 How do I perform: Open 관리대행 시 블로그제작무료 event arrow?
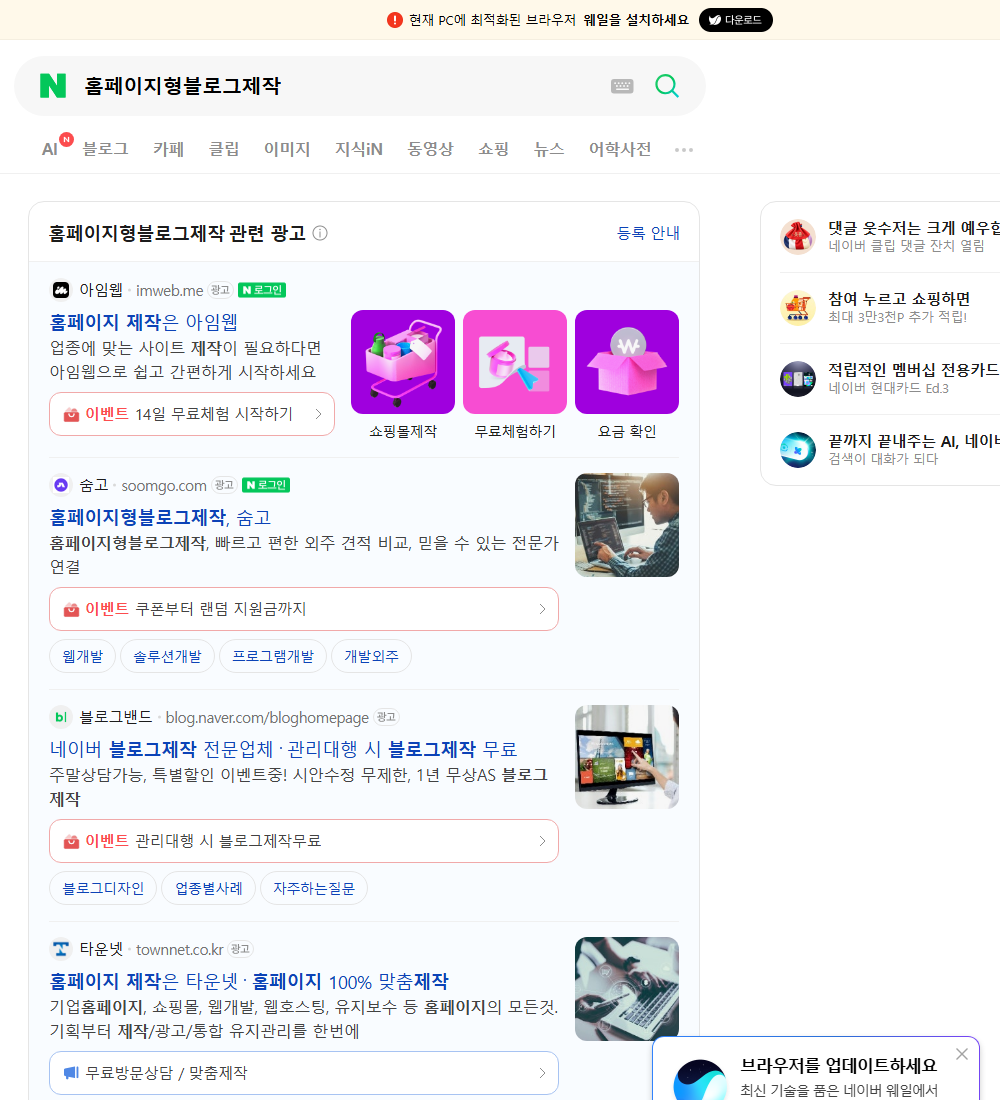(542, 840)
